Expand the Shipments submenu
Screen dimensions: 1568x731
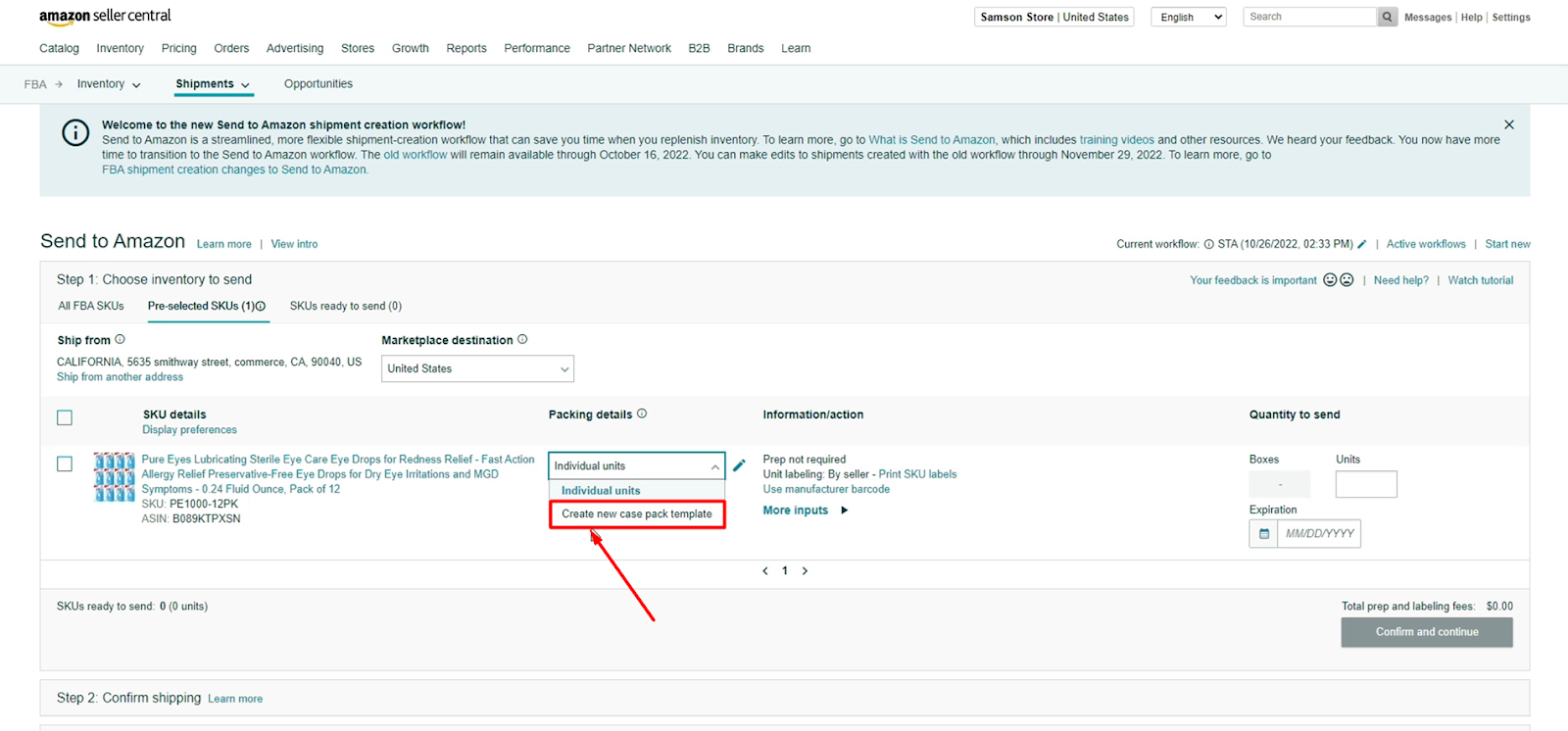click(213, 84)
